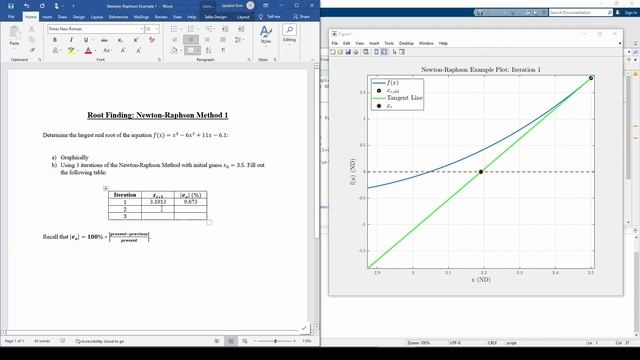Toggle Subscript formatting
This screenshot has width=640, height=360.
[120, 40]
